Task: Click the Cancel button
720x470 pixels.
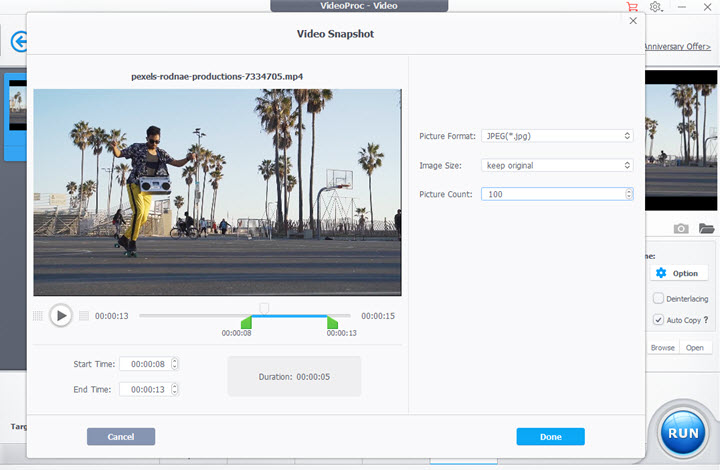Action: 121,437
